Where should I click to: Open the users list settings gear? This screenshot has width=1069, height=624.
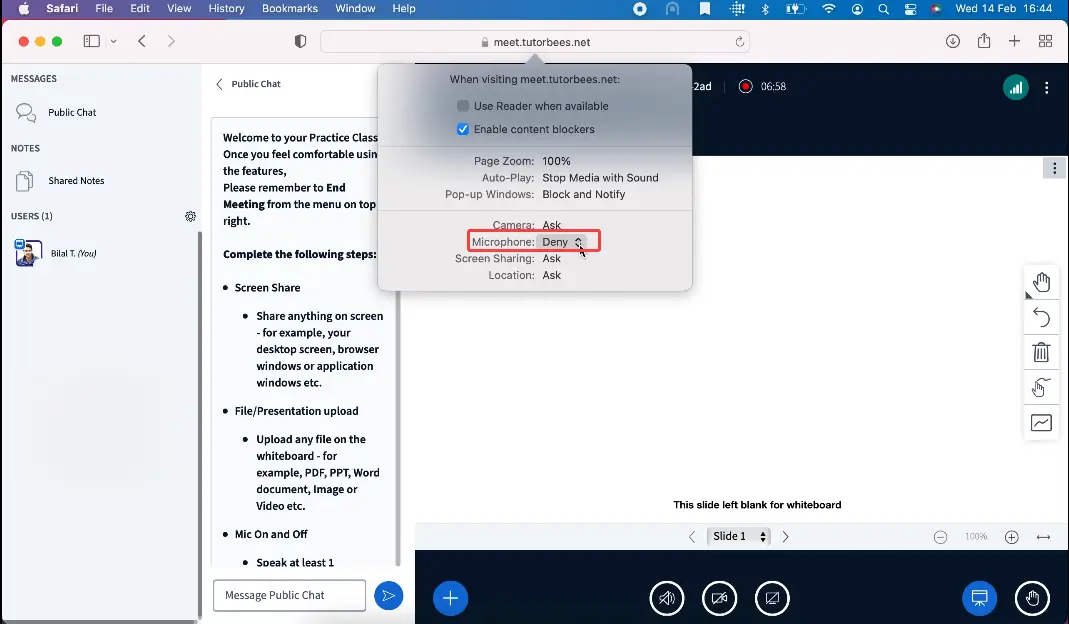click(190, 216)
